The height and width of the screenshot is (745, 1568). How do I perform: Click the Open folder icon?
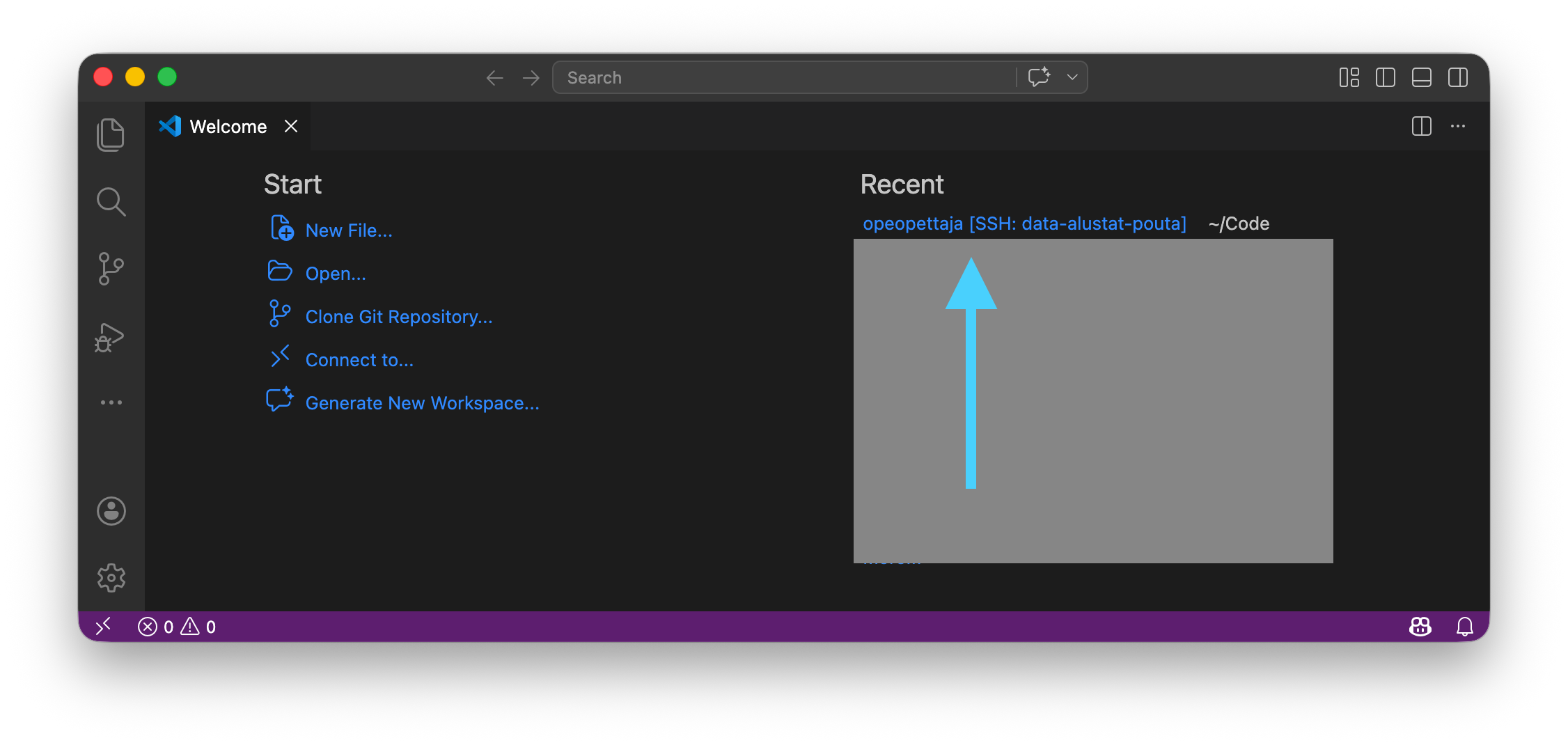(280, 271)
